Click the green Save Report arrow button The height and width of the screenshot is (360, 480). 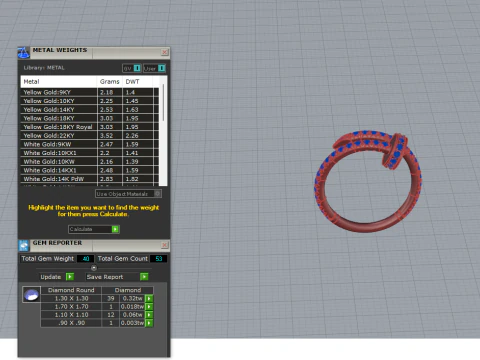144,277
